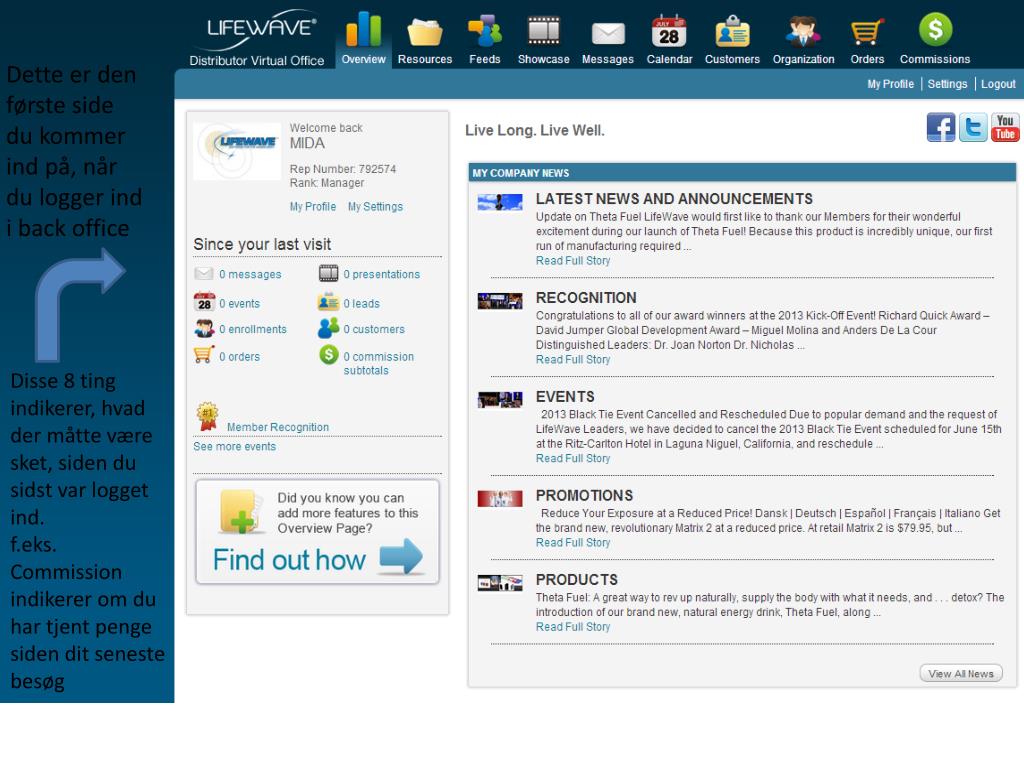Read Full Story under Recognition
1024x768 pixels.
click(x=573, y=360)
